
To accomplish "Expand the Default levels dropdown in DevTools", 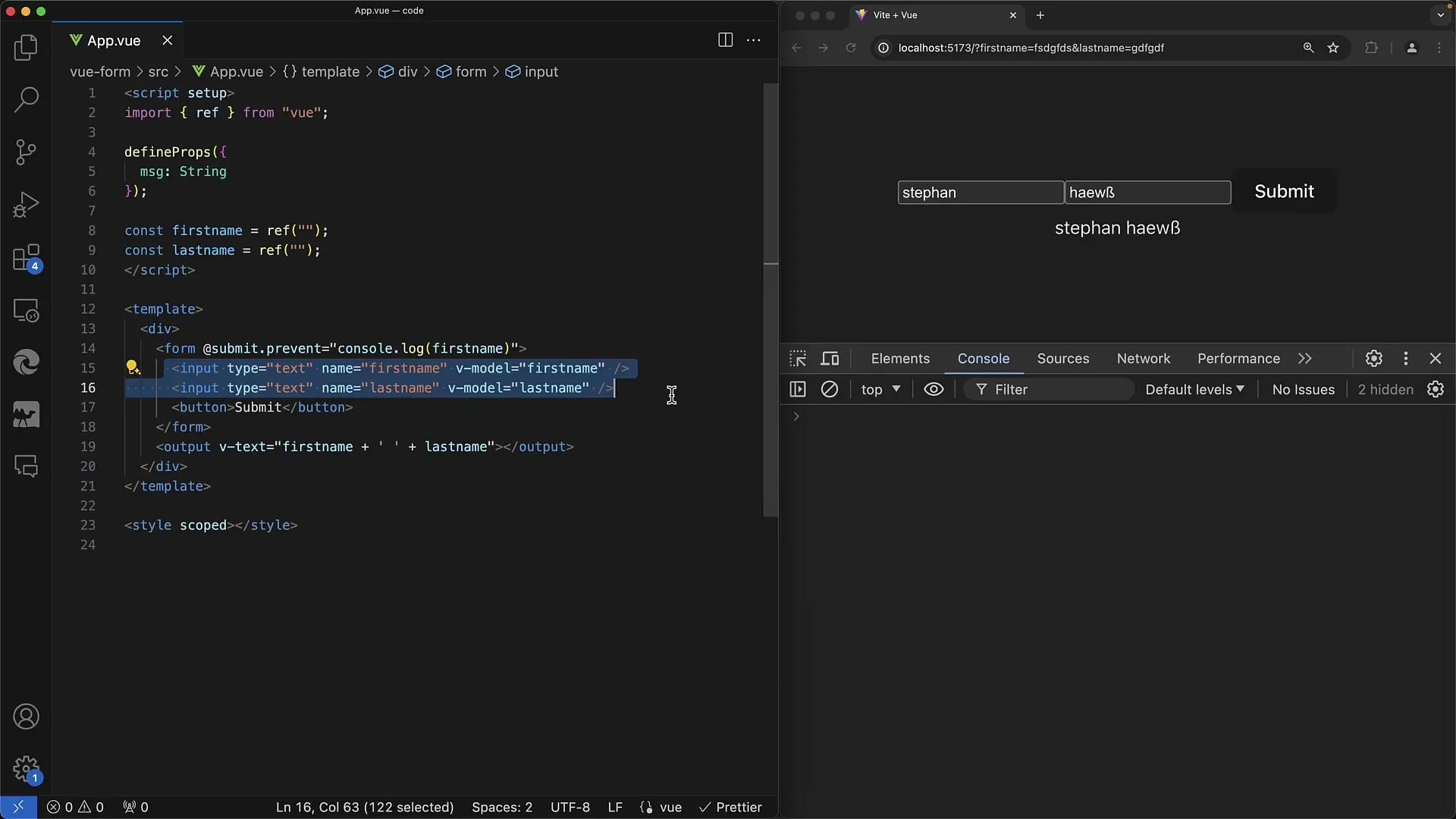I will pos(1192,389).
